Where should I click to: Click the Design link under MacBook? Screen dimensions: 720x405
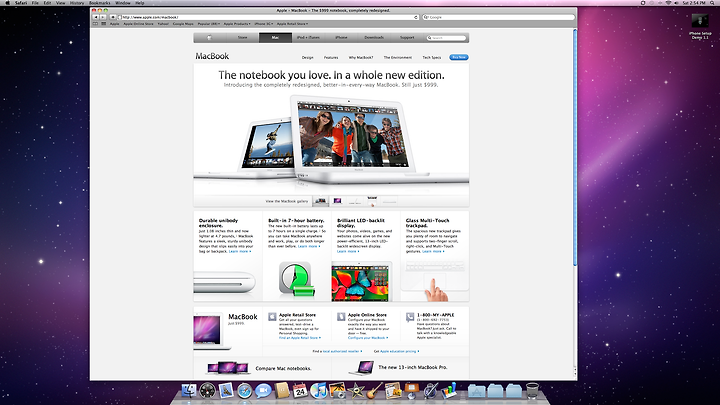click(x=308, y=57)
